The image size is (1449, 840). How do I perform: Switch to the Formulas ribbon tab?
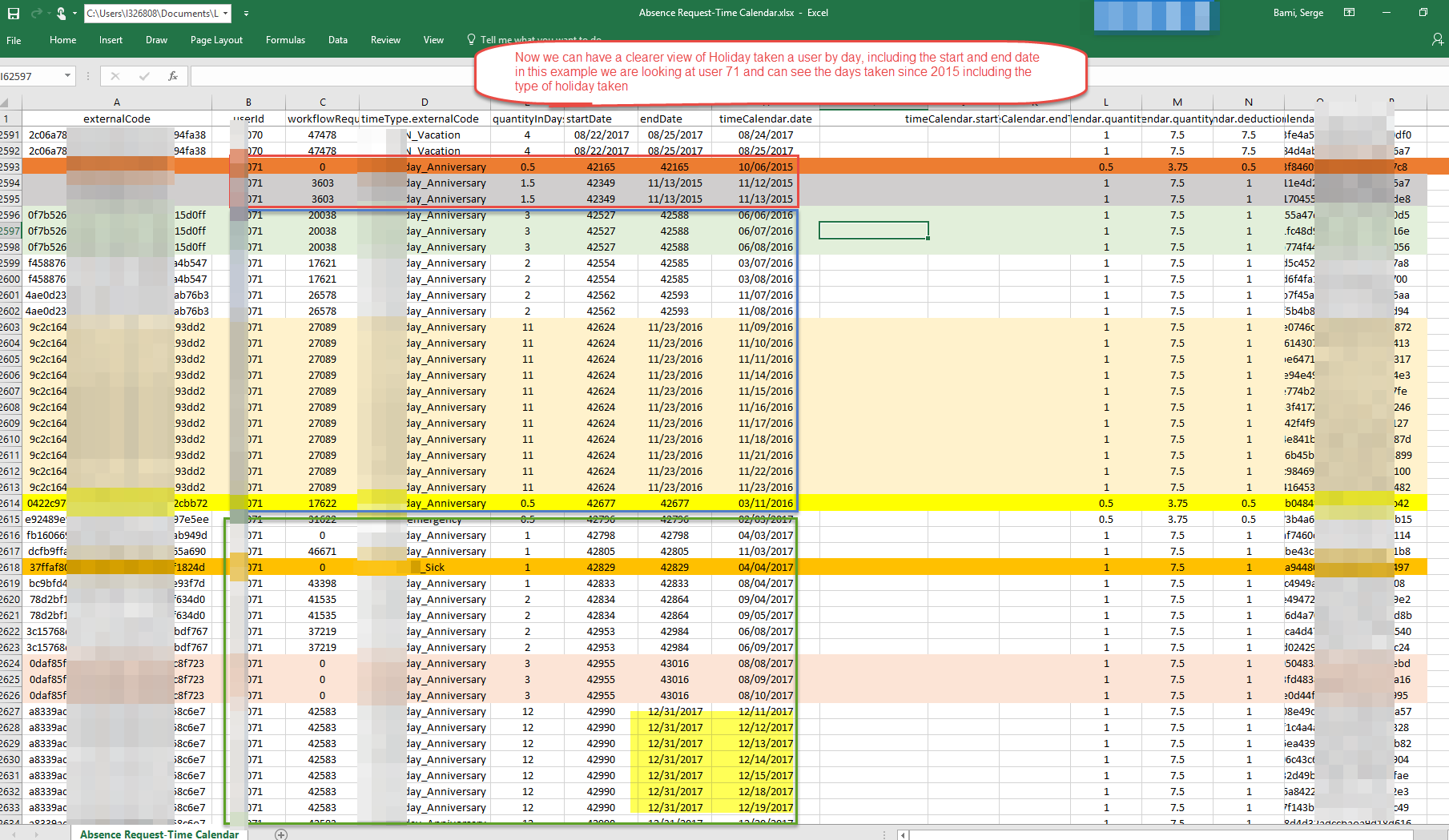(x=285, y=40)
